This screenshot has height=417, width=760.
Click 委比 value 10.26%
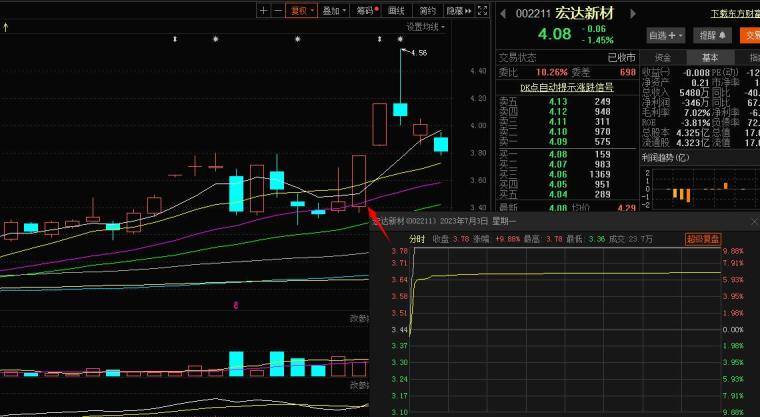[552, 72]
